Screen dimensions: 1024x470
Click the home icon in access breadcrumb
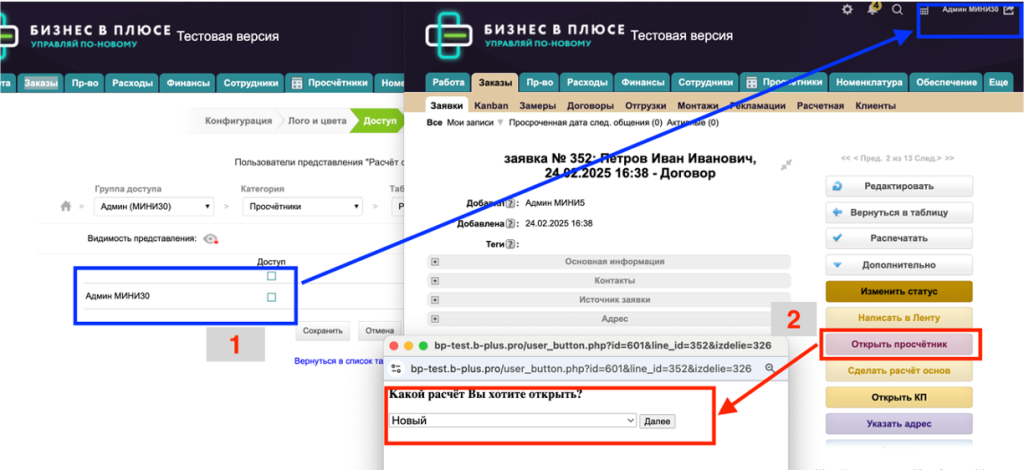click(x=67, y=206)
